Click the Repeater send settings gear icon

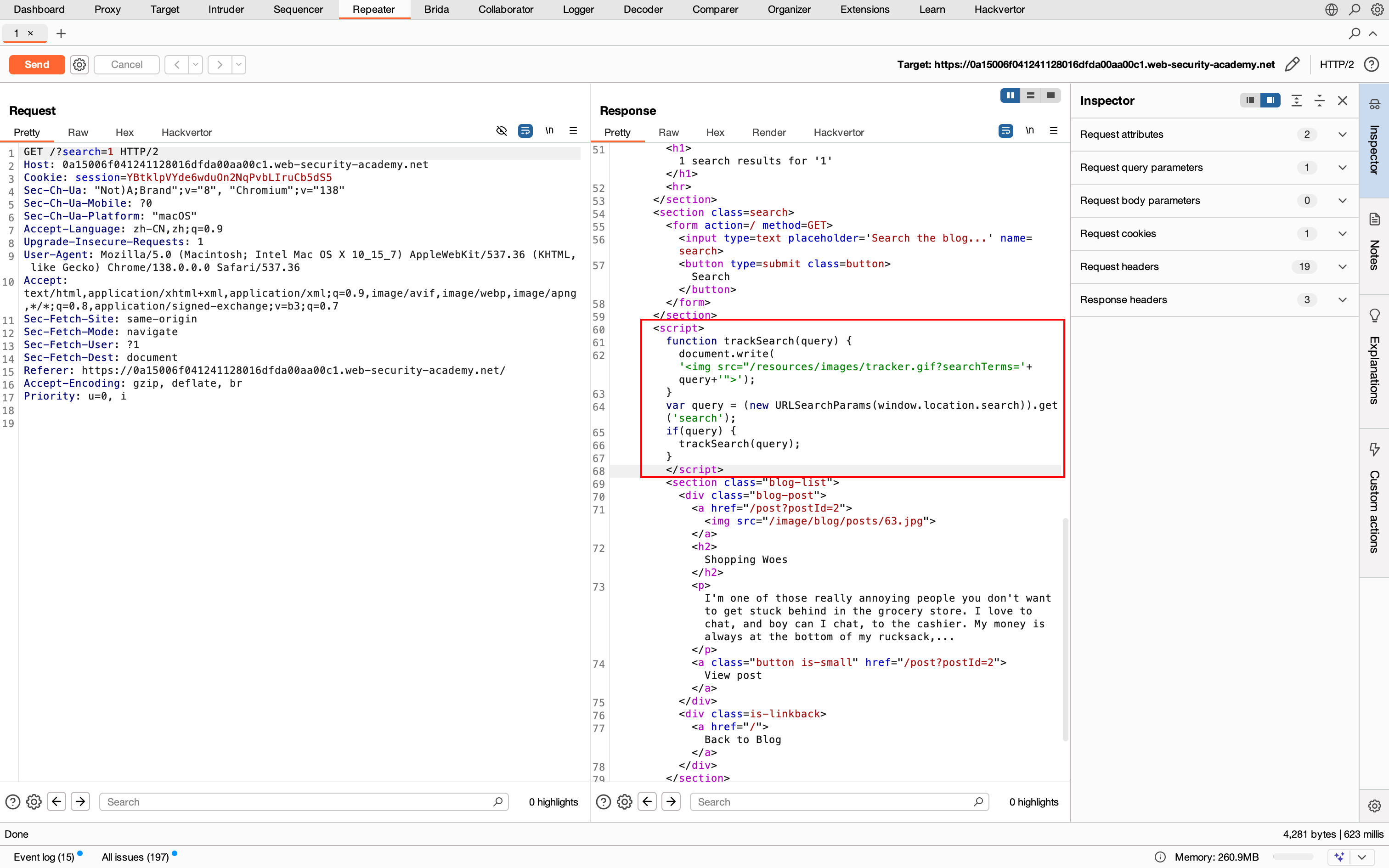point(79,64)
